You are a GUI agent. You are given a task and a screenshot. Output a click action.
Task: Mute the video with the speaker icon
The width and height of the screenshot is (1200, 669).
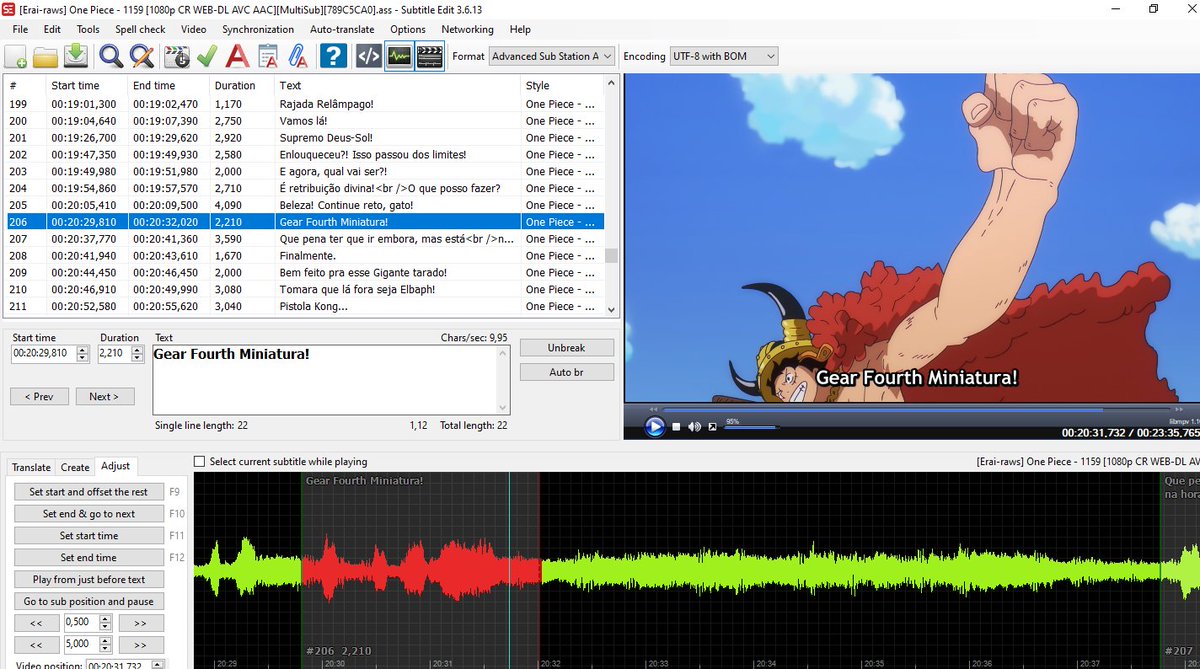(695, 427)
